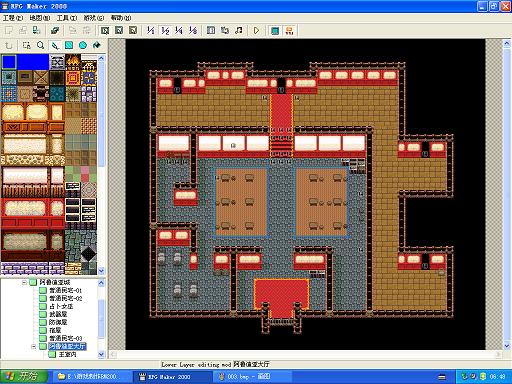
Task: Open the 工程(P) project menu
Action: click(13, 18)
